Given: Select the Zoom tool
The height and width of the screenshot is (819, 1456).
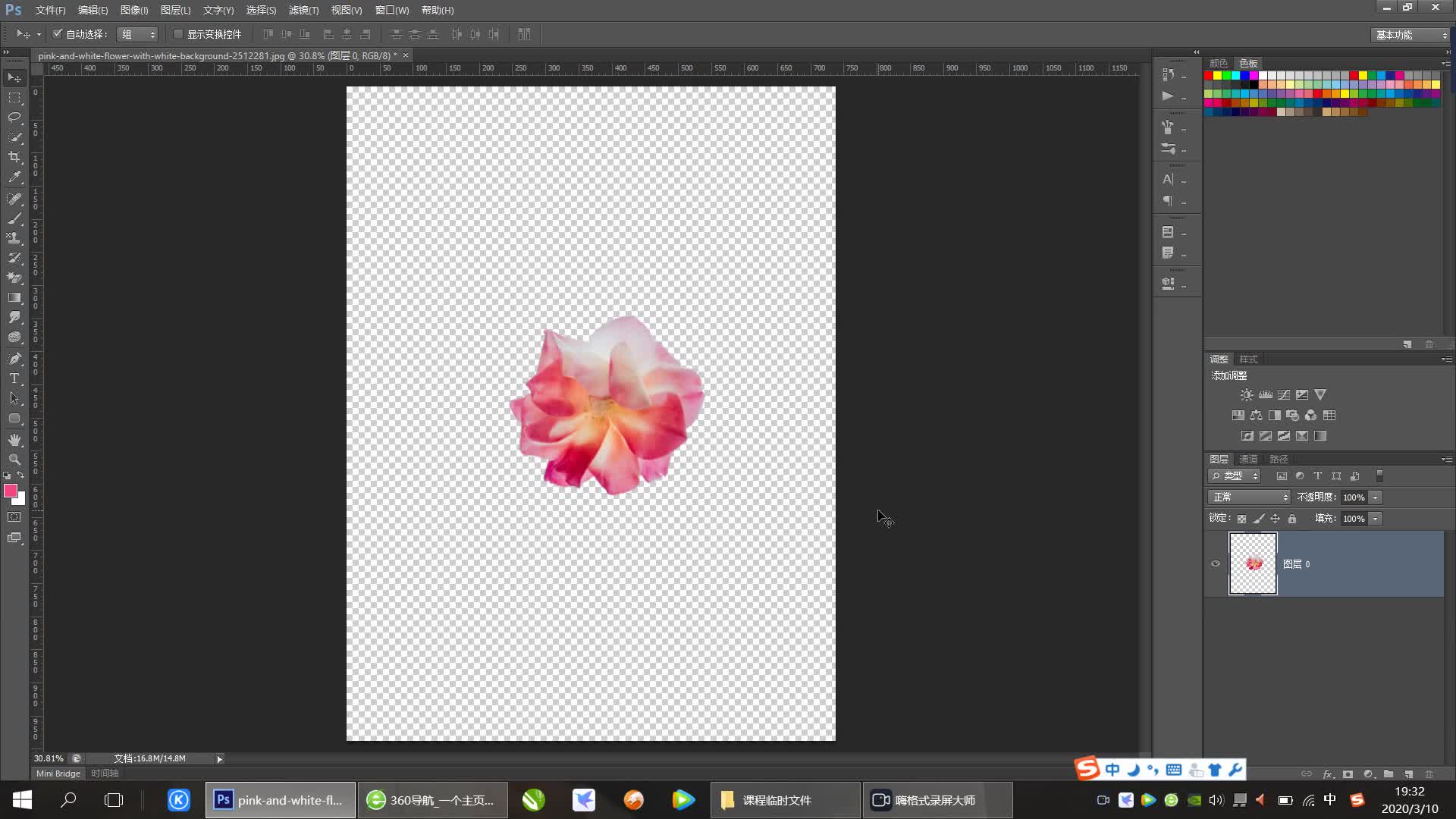Looking at the screenshot, I should pos(14,460).
